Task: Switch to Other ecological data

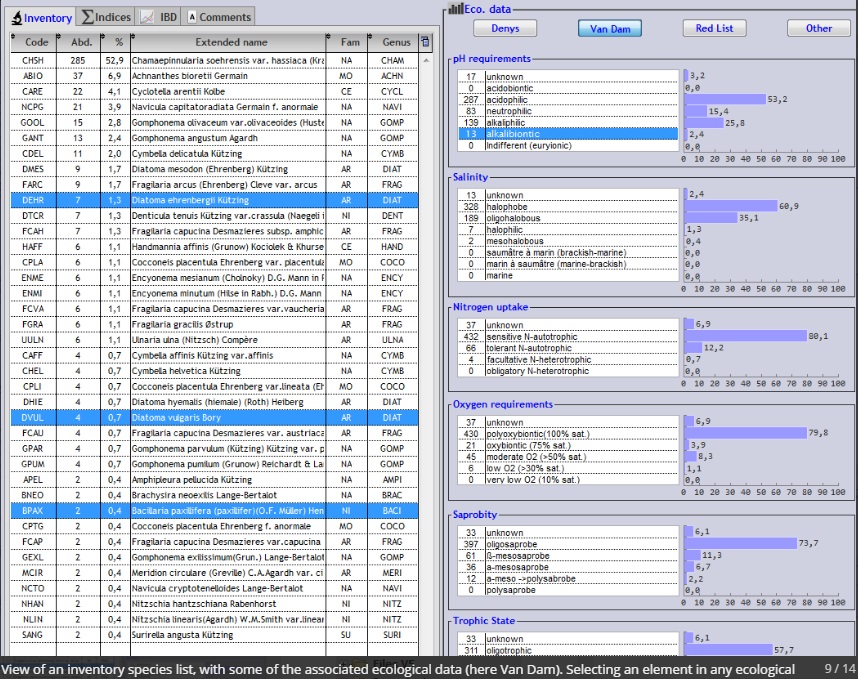Action: click(x=818, y=29)
